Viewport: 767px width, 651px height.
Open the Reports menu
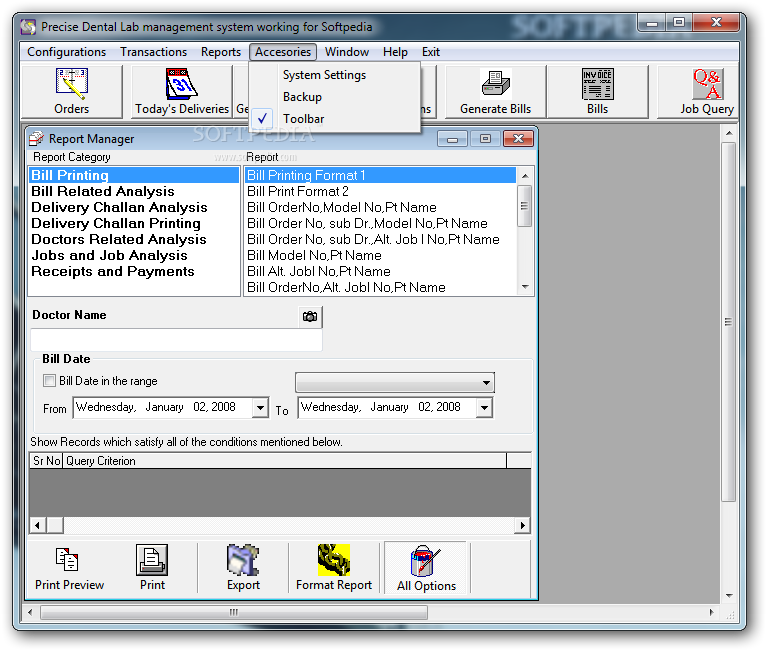(221, 52)
